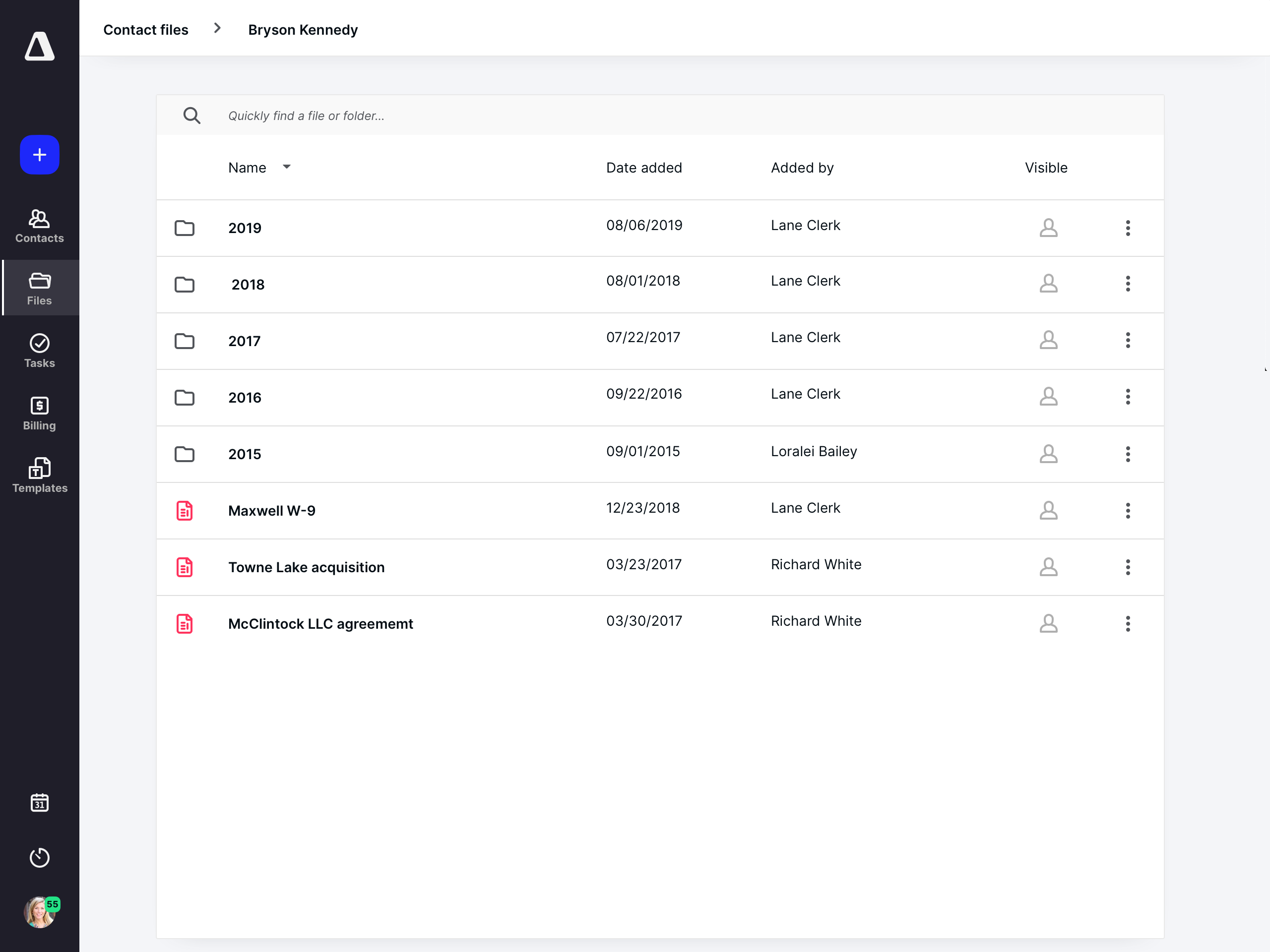Click the timer icon in sidebar
This screenshot has height=952, width=1270.
[40, 857]
